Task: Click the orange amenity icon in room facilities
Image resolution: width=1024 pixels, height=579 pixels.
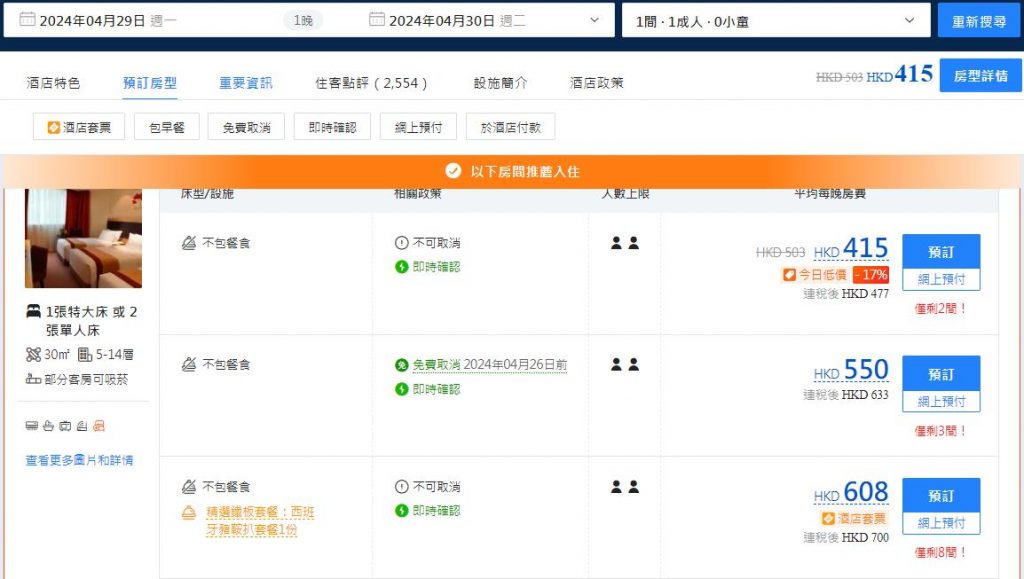Action: [x=98, y=426]
